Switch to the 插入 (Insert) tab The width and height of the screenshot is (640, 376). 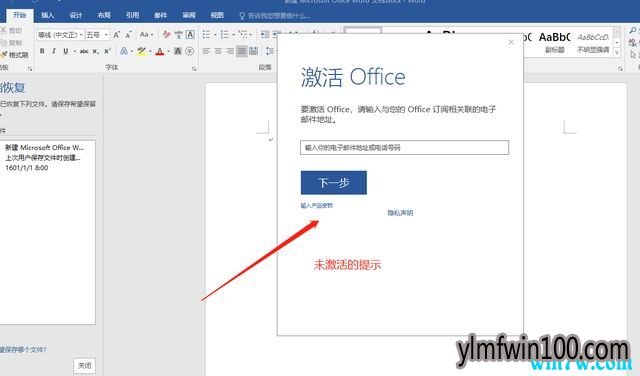click(47, 15)
